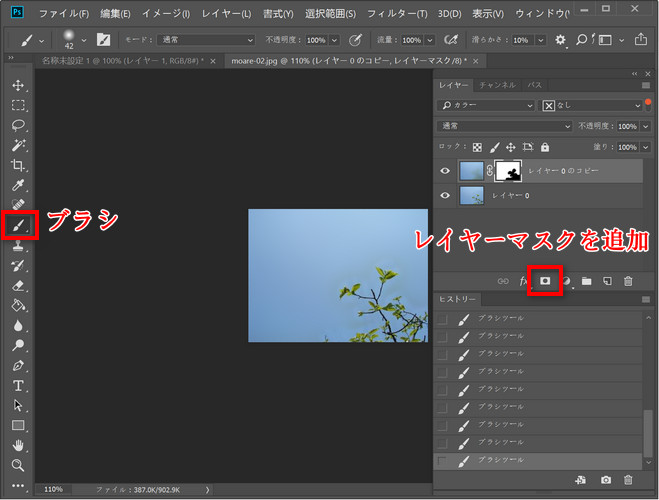Open the なし color filter dropdown
Image resolution: width=659 pixels, height=500 pixels.
(x=591, y=105)
